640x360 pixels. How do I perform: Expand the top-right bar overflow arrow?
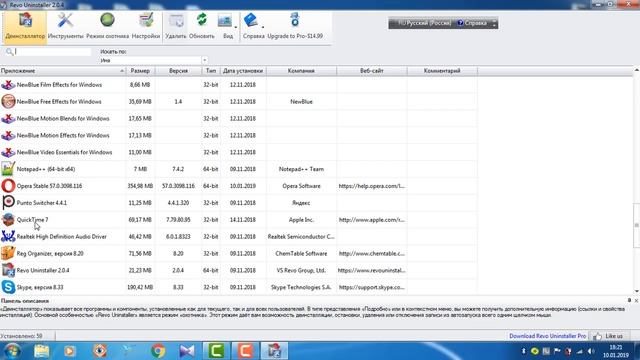pyautogui.click(x=494, y=23)
